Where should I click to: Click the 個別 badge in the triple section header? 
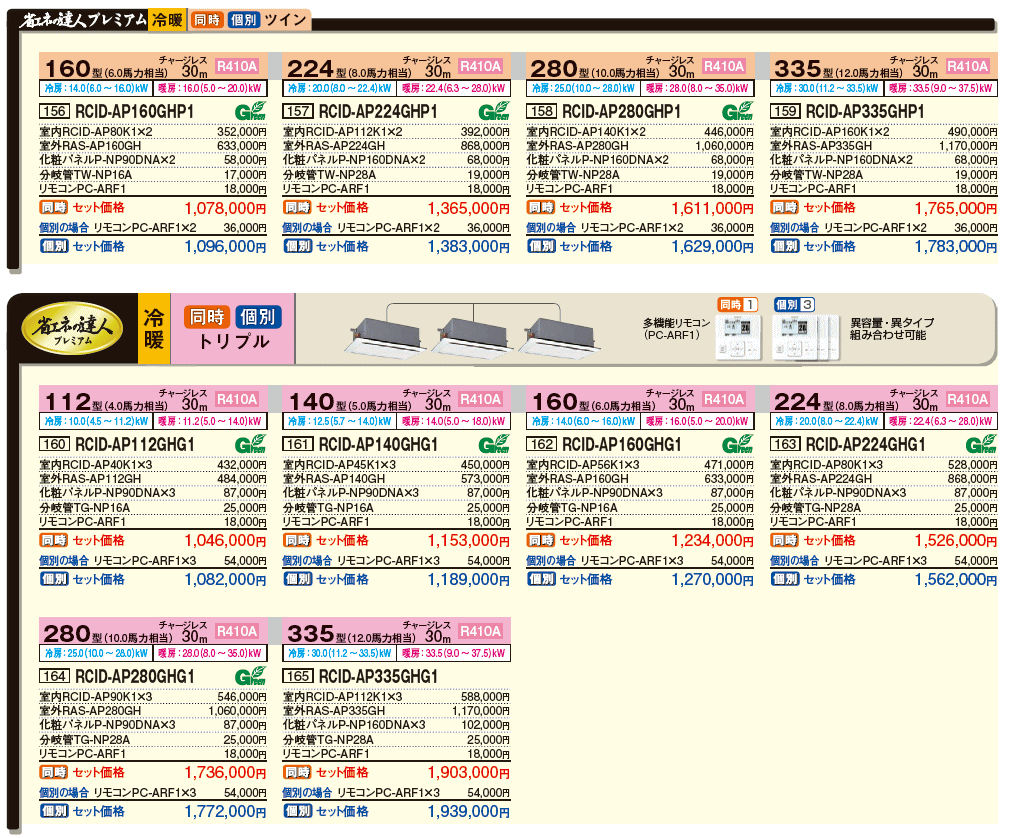point(258,317)
